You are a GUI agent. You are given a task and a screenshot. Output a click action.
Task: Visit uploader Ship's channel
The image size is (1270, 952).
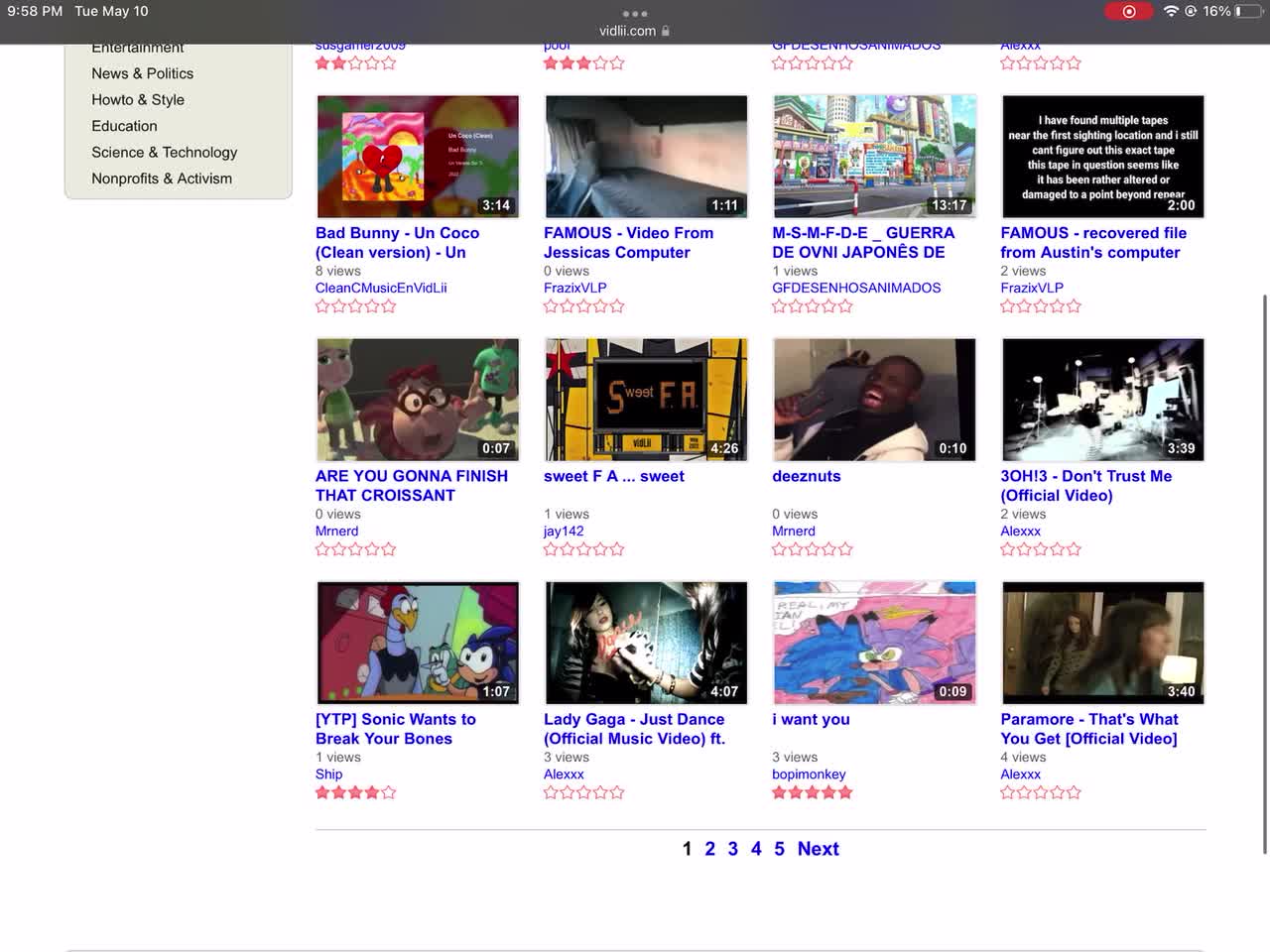point(329,773)
